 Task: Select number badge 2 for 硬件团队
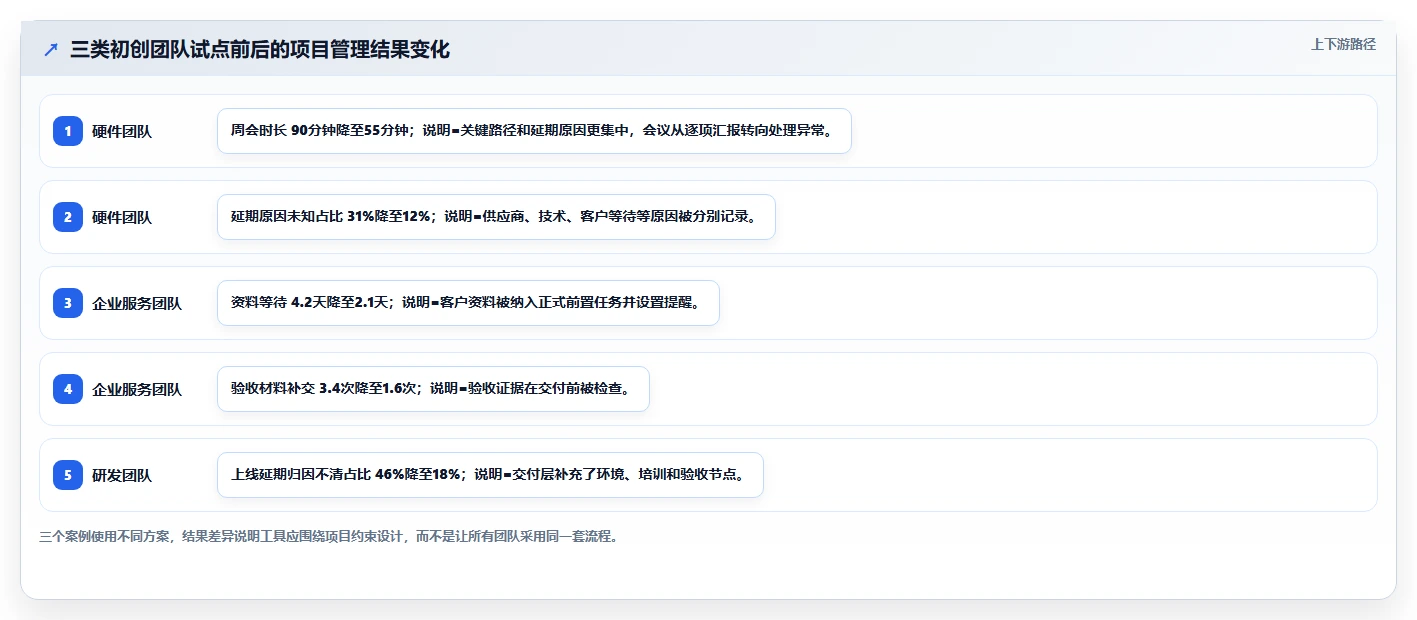coord(68,217)
